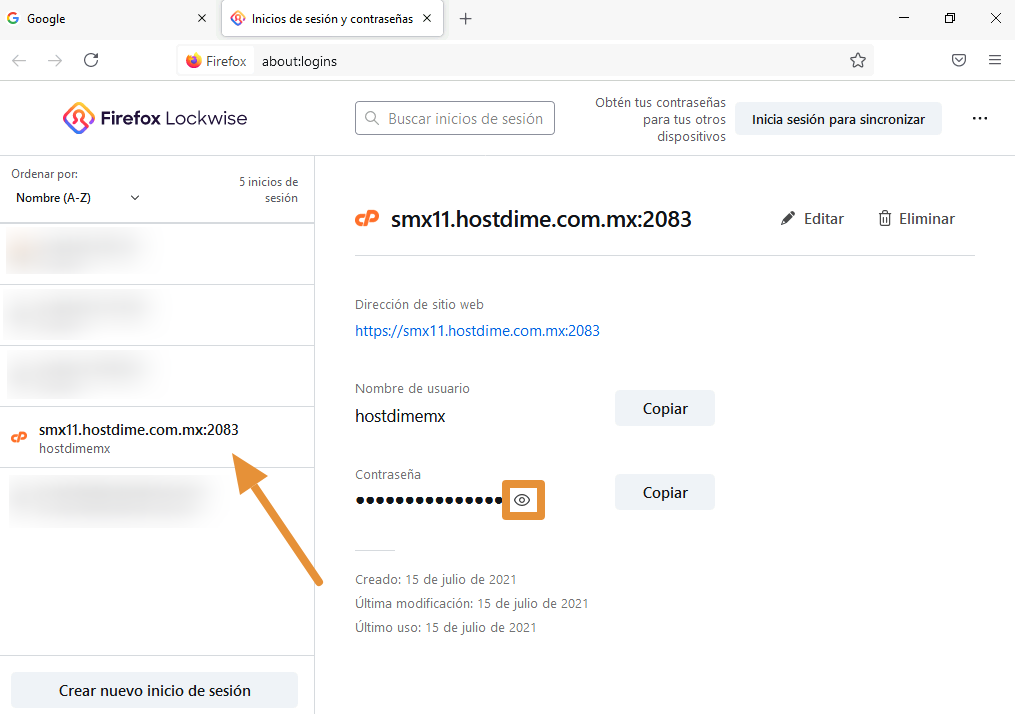
Task: Open the Firefox hamburger menu
Action: (994, 60)
